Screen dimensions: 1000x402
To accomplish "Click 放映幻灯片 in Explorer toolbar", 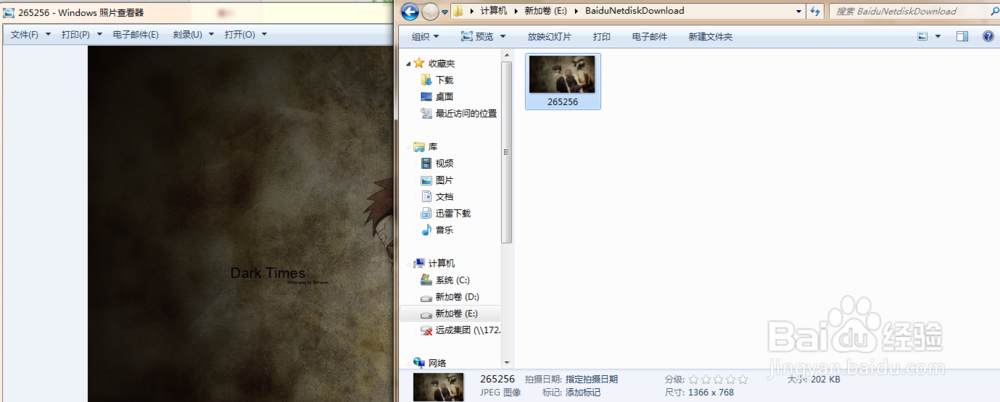I will (x=549, y=37).
